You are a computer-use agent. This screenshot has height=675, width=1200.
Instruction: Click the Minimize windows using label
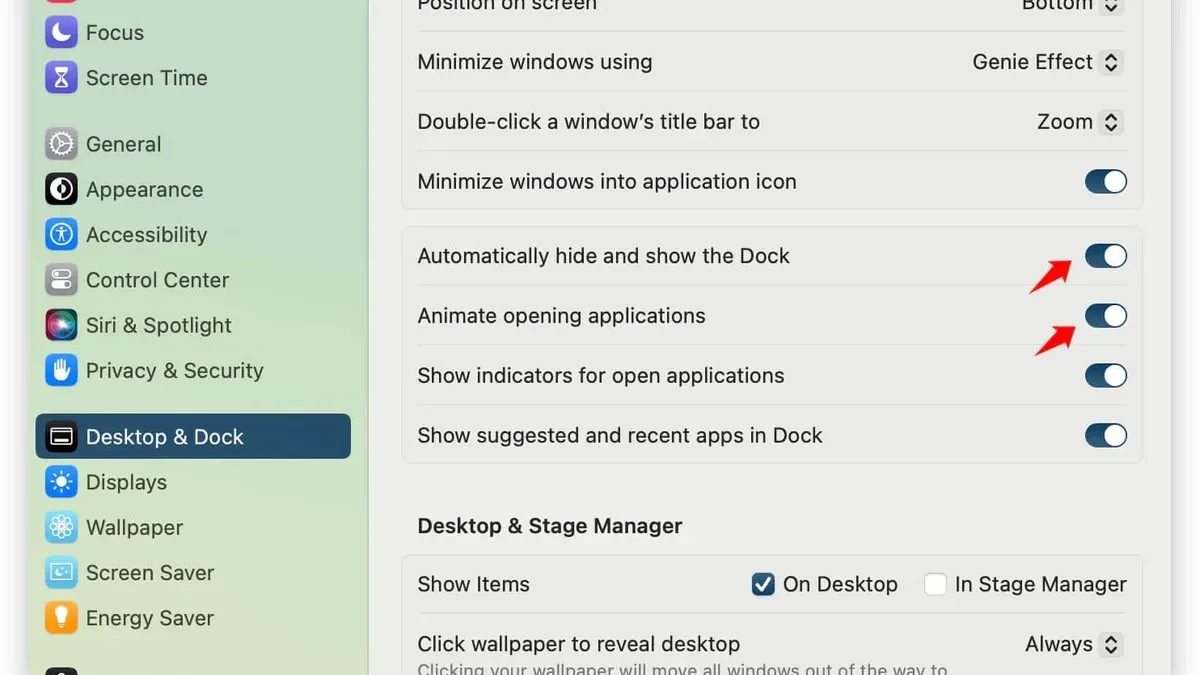[535, 62]
